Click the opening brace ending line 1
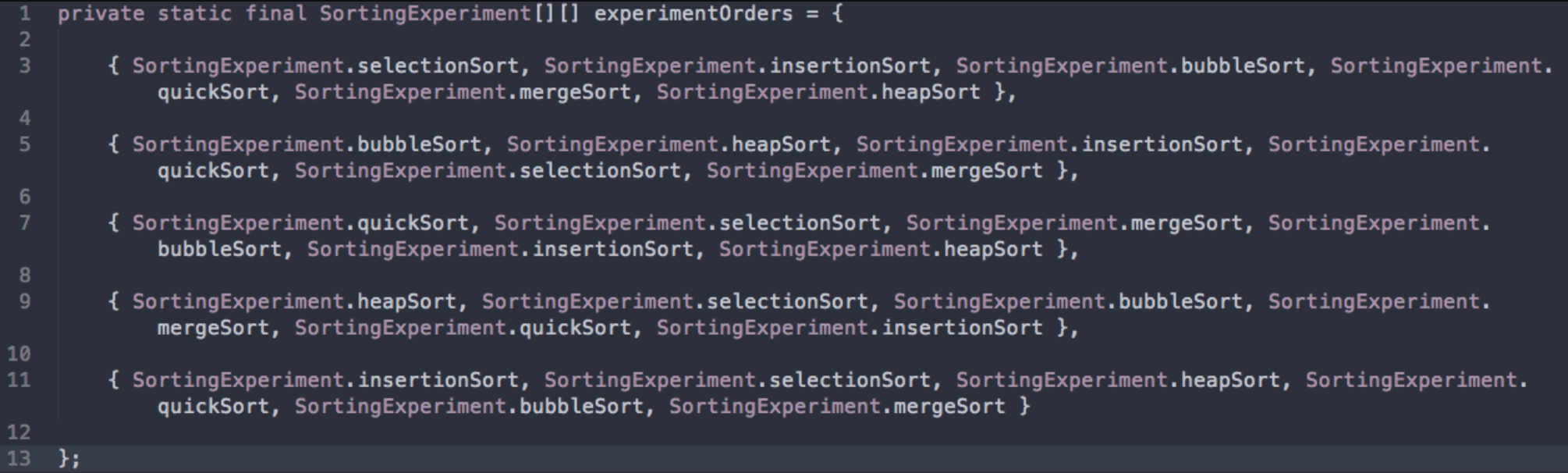This screenshot has height=473, width=1568. pyautogui.click(x=838, y=13)
